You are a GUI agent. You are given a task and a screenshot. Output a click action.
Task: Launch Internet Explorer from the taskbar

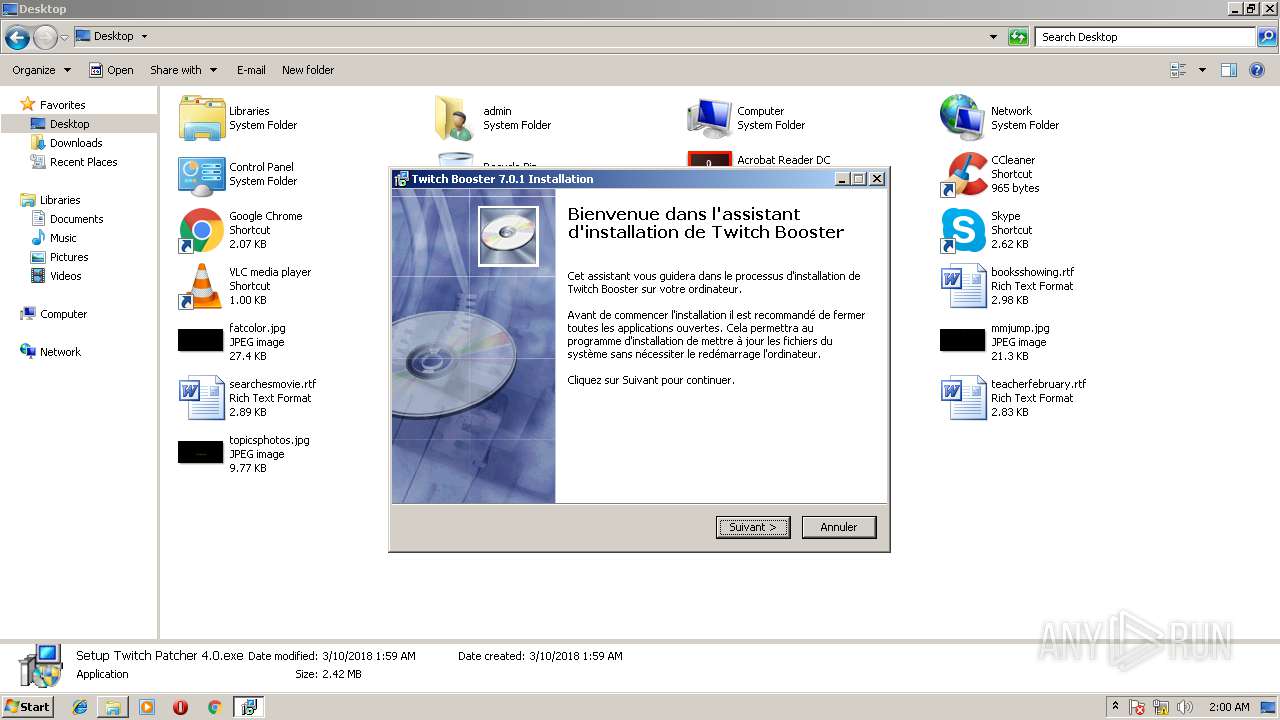pos(80,707)
